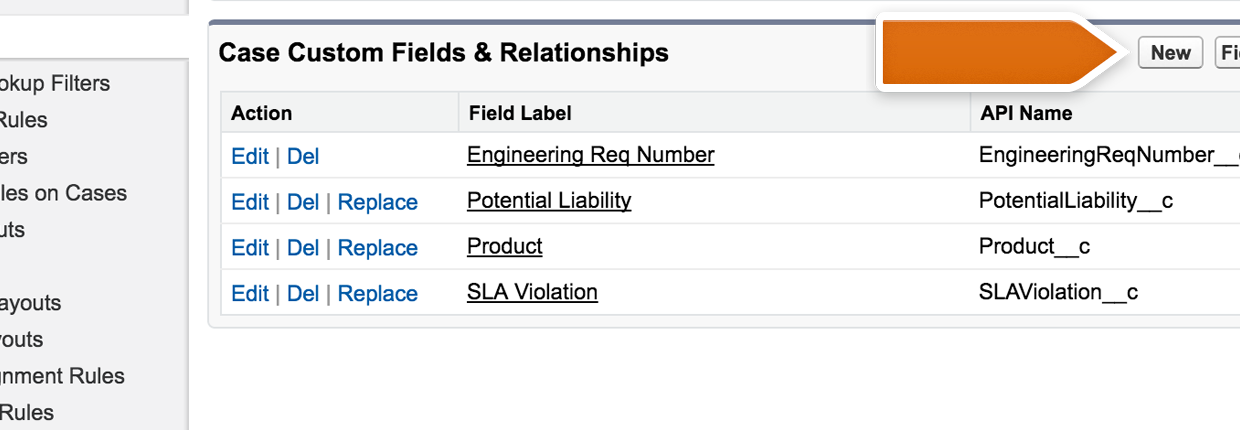The width and height of the screenshot is (1240, 430).
Task: Open Lookup Filters in the sidebar
Action: click(x=55, y=84)
